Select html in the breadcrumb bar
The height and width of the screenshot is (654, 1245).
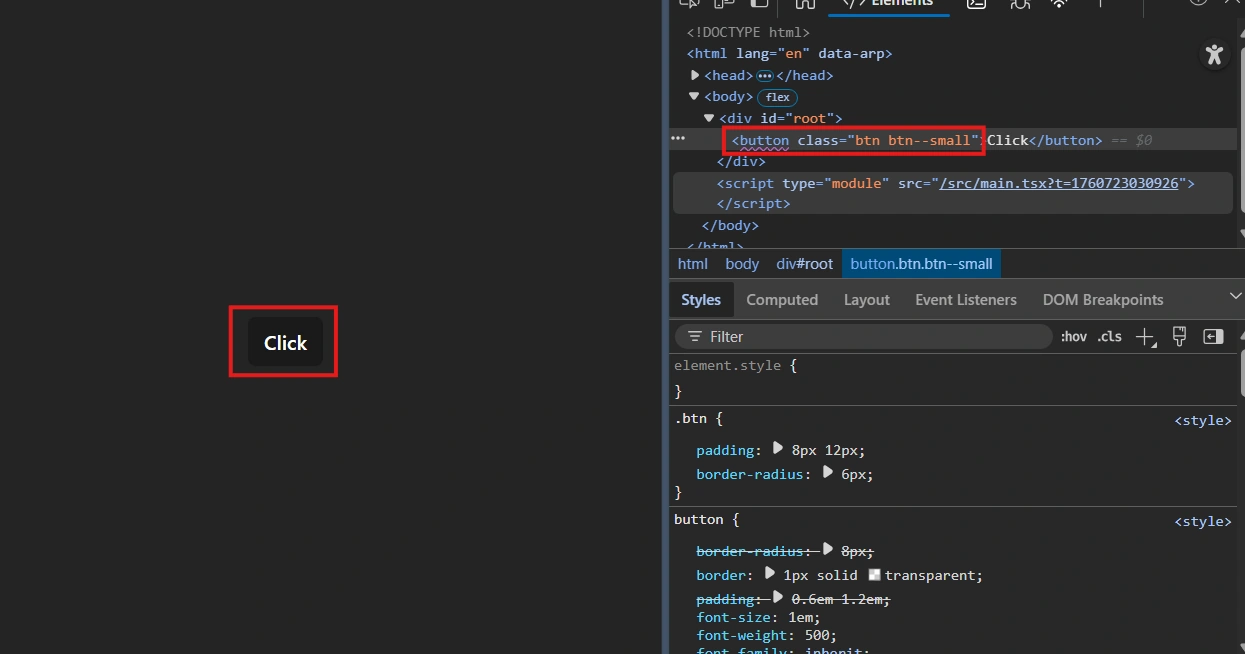(692, 264)
